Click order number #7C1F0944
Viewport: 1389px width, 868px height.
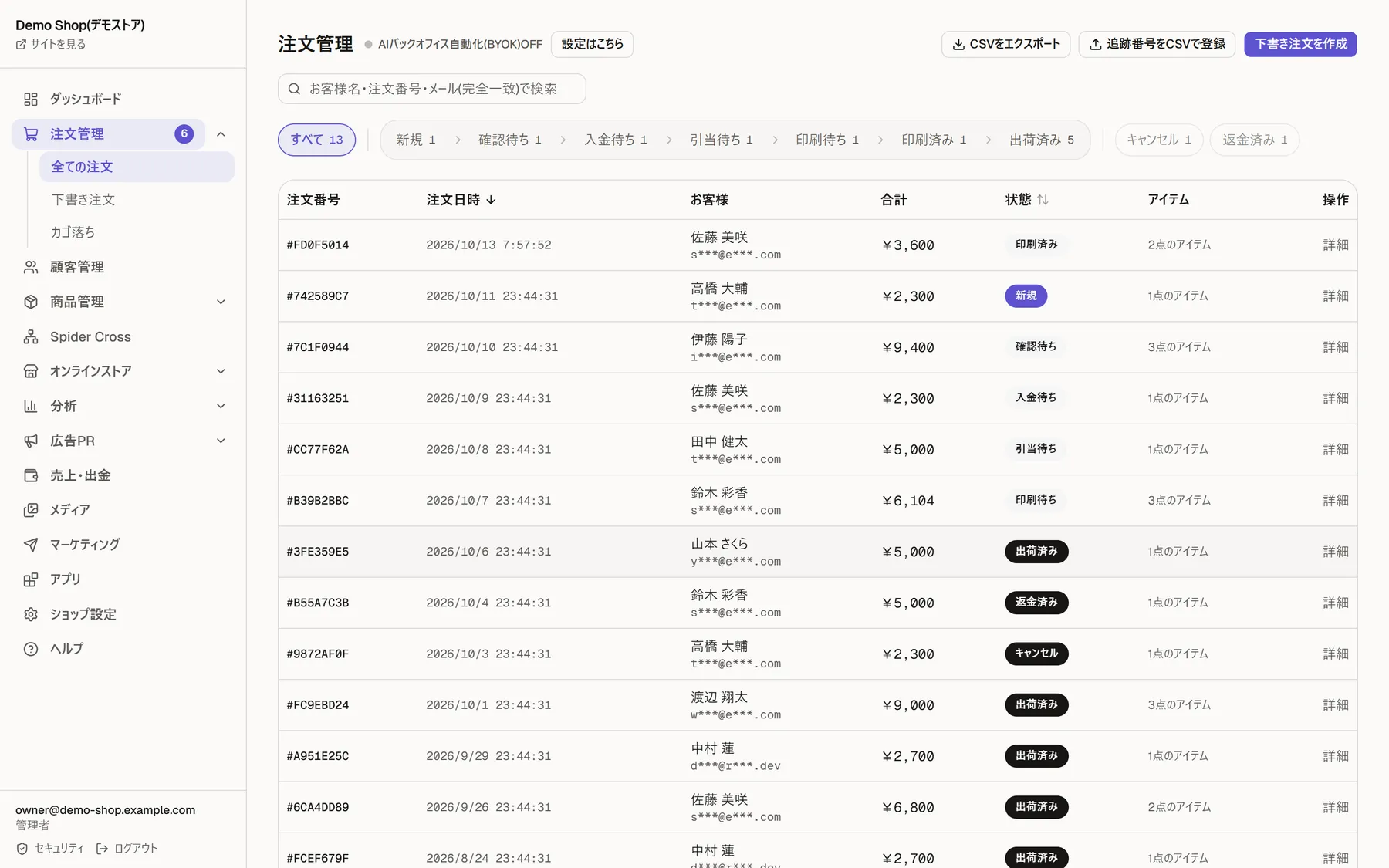tap(318, 347)
